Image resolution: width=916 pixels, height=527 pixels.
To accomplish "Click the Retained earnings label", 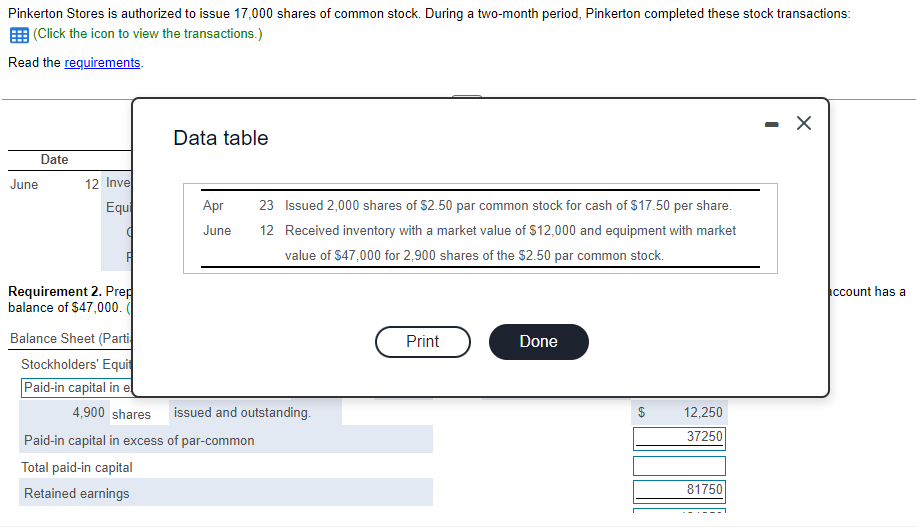I will [77, 494].
